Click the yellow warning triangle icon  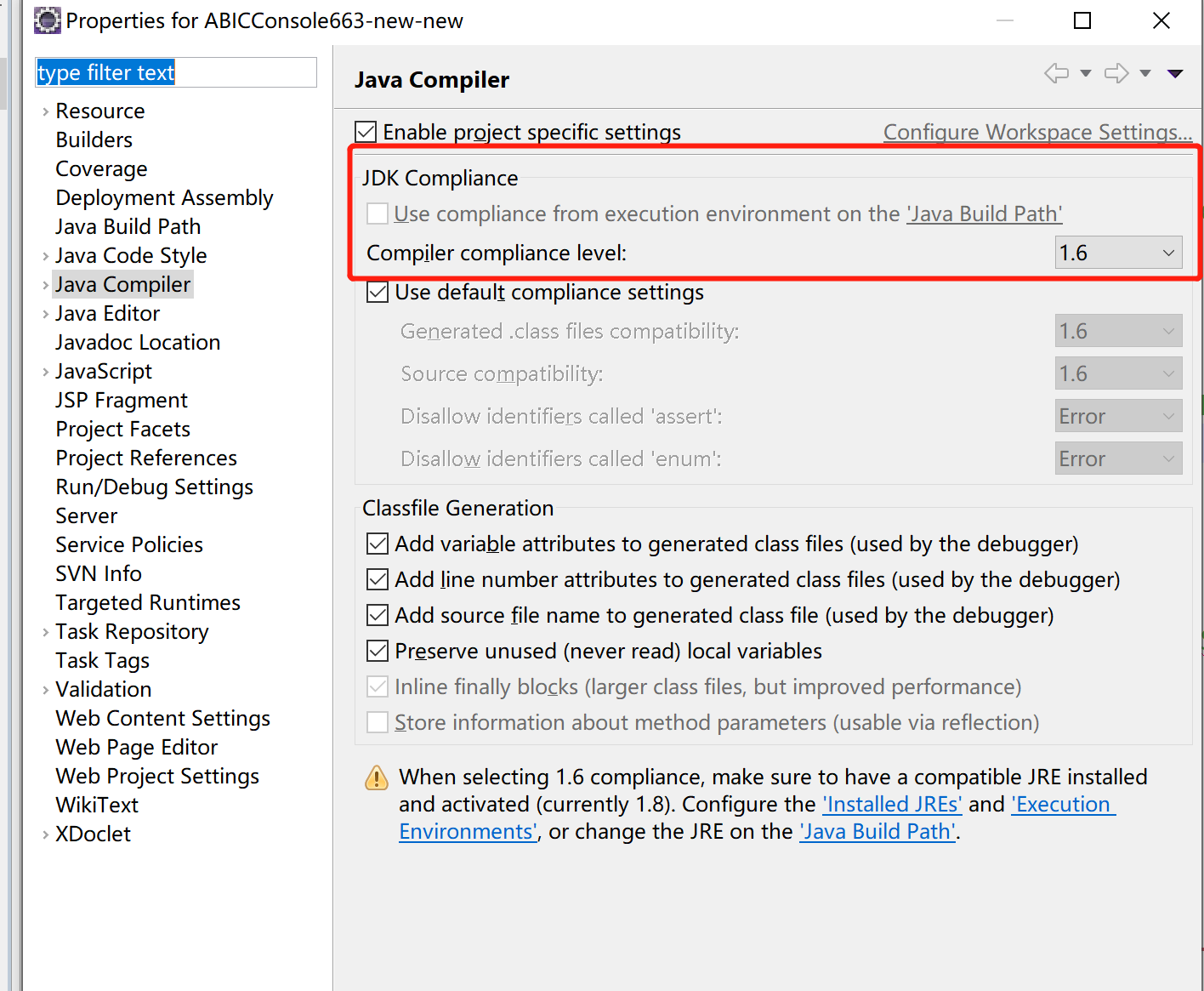coord(375,777)
